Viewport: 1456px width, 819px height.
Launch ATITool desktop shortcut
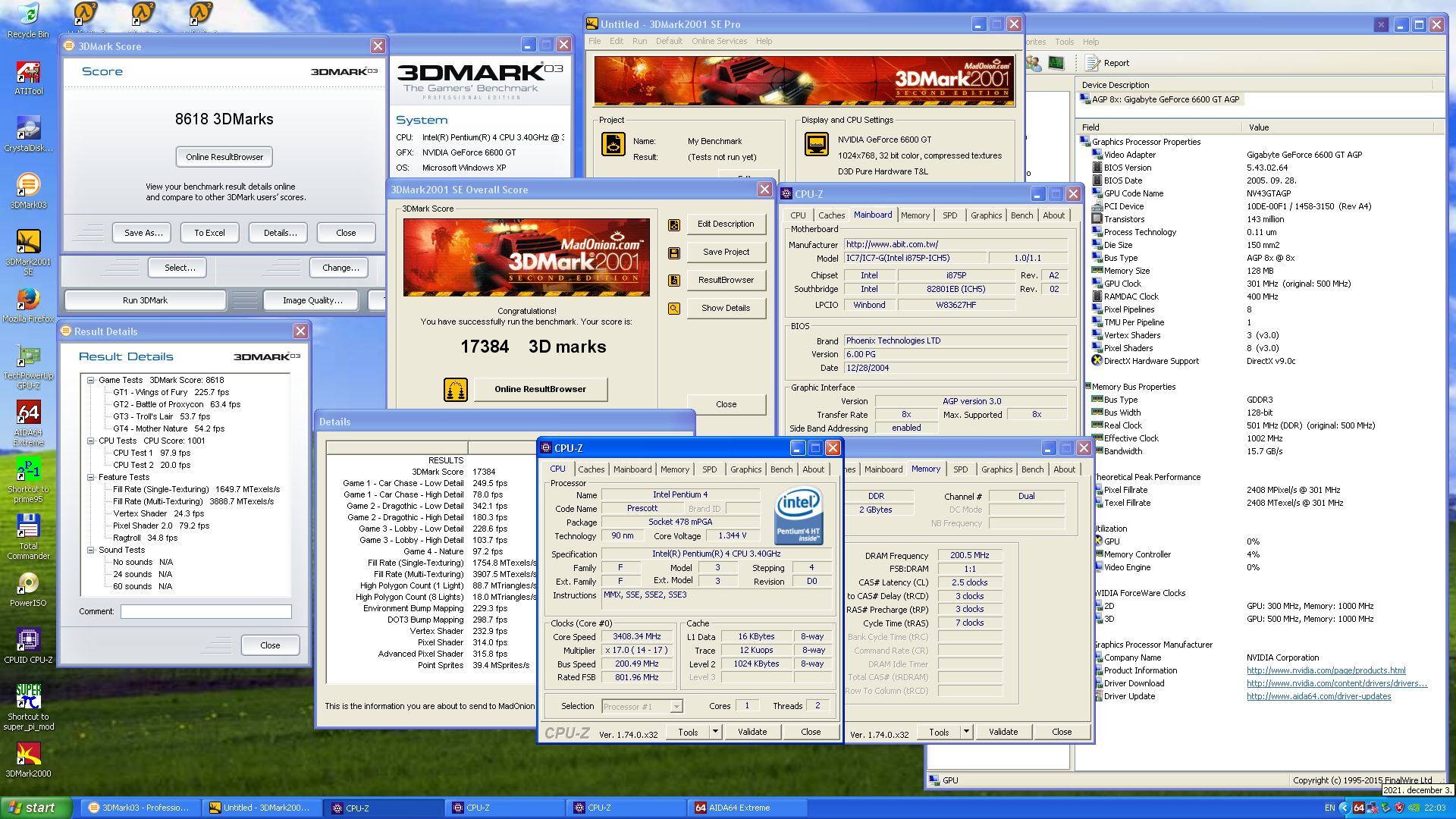(x=28, y=77)
